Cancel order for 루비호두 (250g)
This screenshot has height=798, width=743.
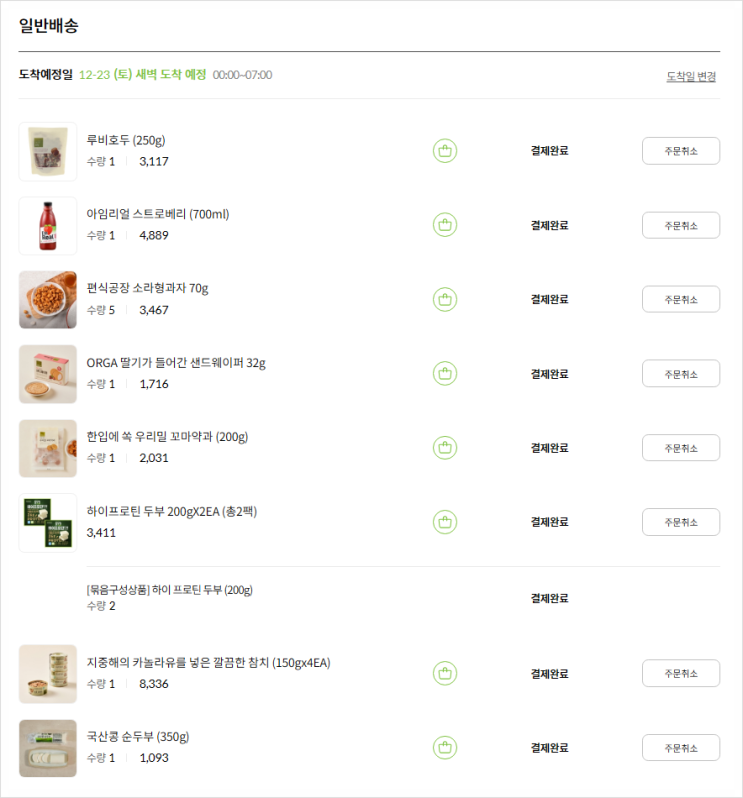point(681,151)
